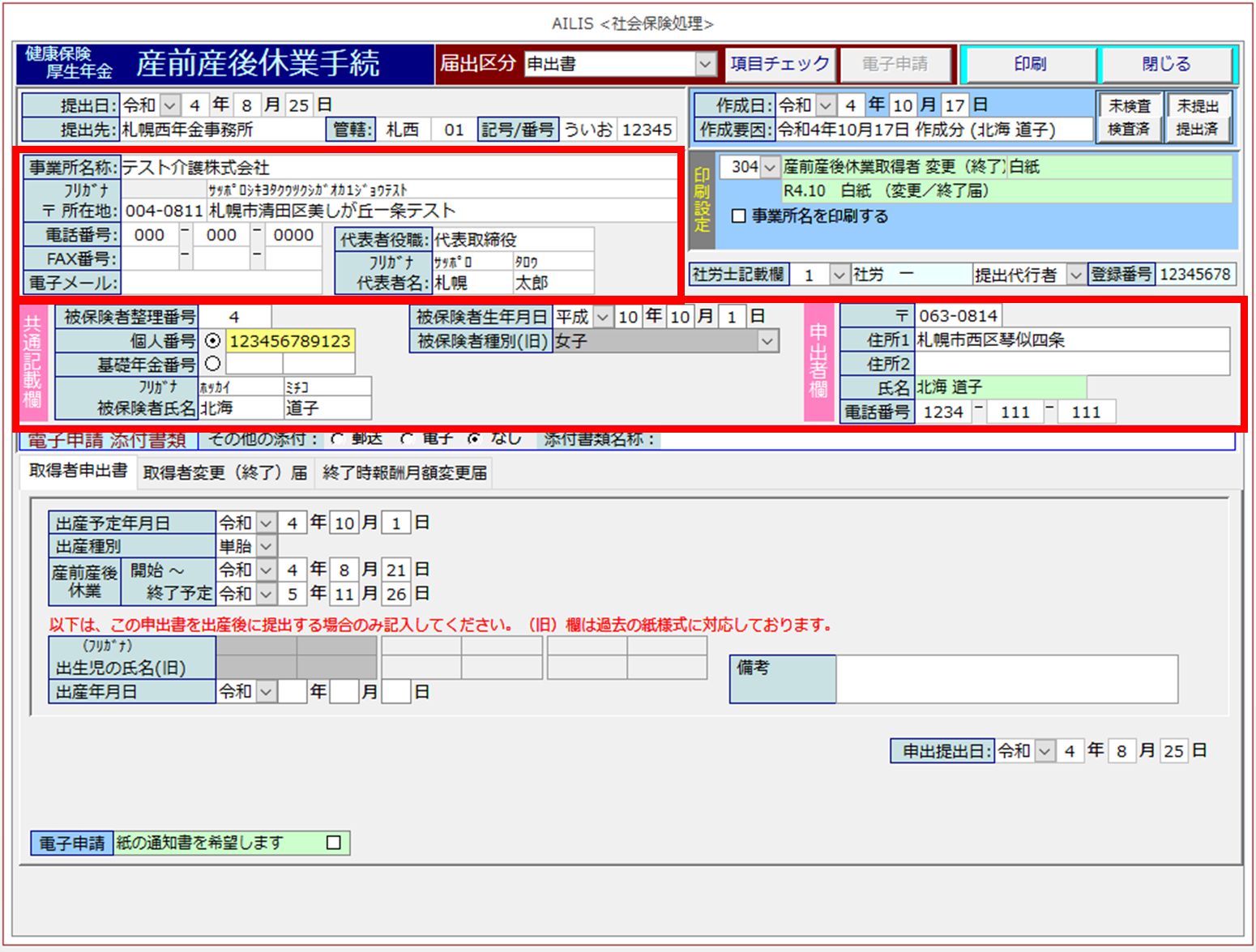Check the 紙の通知書を希望します box
1256x952 pixels.
point(333,843)
